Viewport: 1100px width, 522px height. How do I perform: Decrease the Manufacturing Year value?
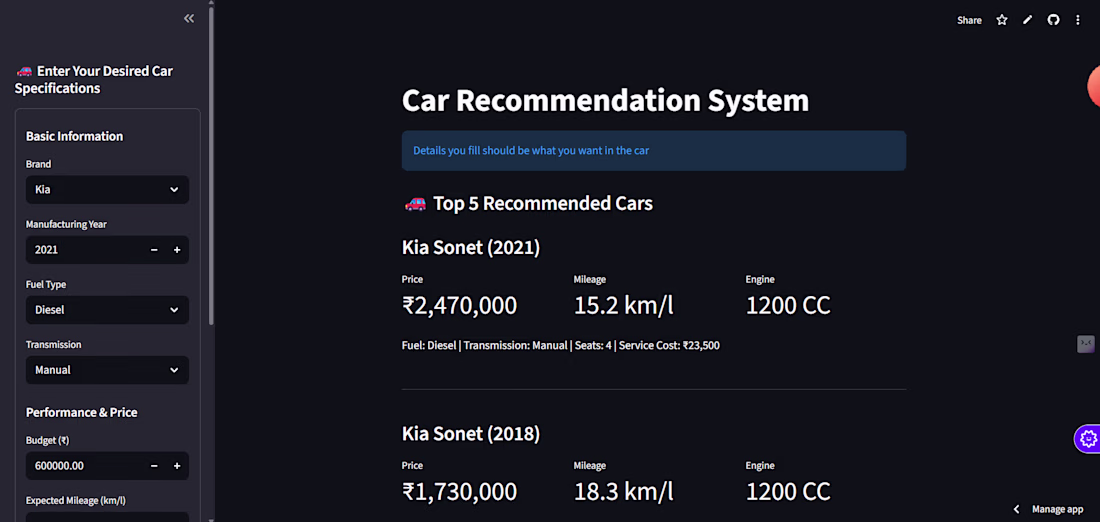154,250
